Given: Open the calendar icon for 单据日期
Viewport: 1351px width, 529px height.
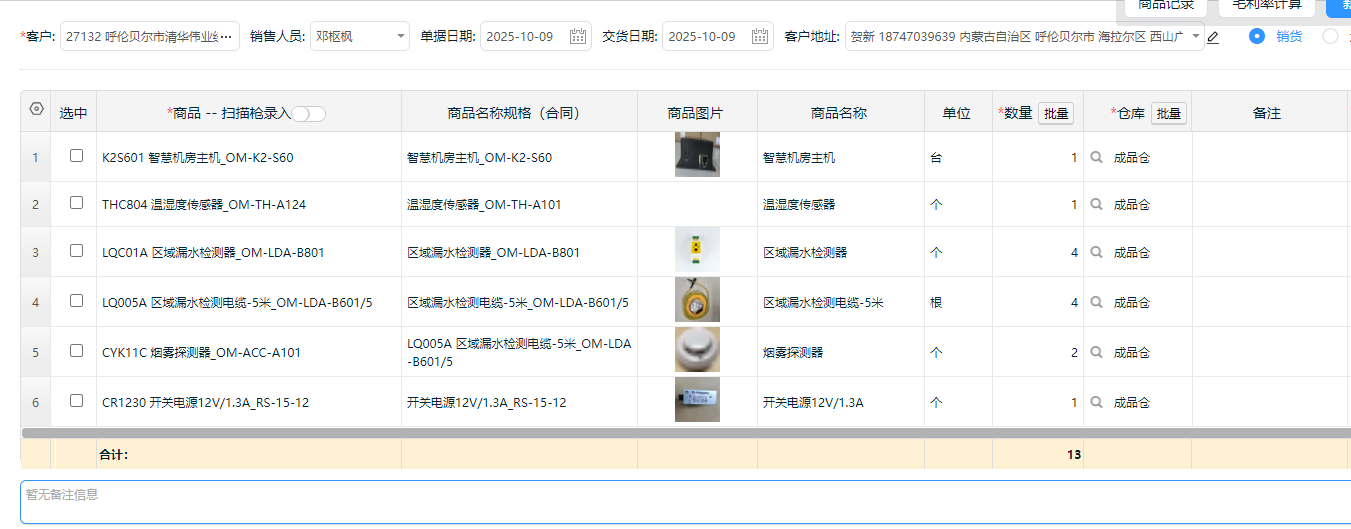Looking at the screenshot, I should pyautogui.click(x=578, y=37).
